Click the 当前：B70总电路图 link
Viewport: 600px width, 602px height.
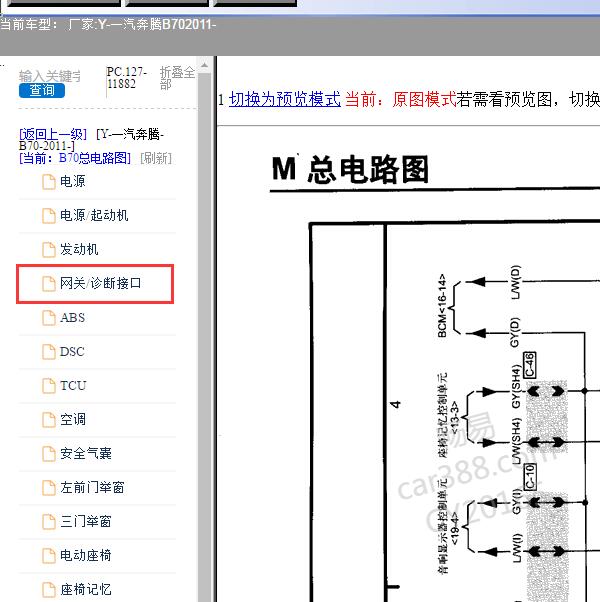point(75,158)
